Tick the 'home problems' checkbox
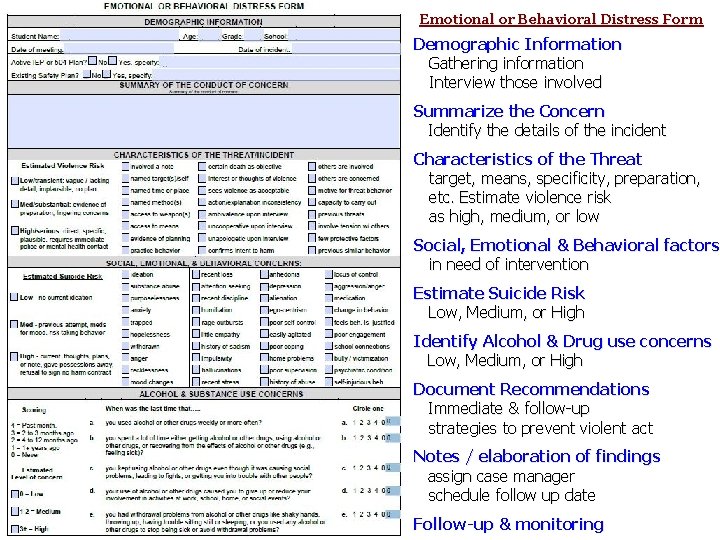 pos(264,358)
